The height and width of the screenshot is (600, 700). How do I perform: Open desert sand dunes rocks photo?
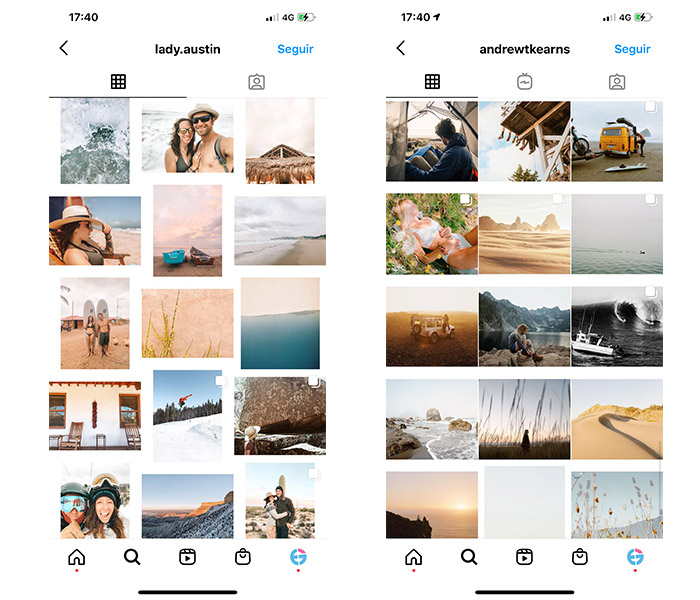[x=525, y=234]
